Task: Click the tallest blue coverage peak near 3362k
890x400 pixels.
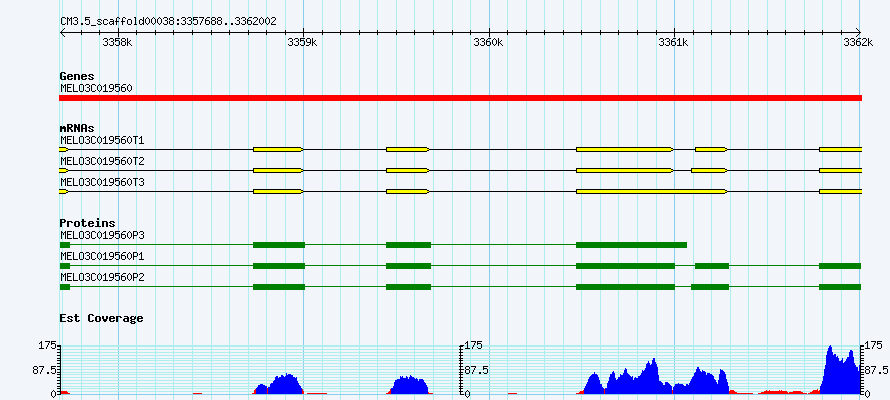Action: click(x=841, y=372)
